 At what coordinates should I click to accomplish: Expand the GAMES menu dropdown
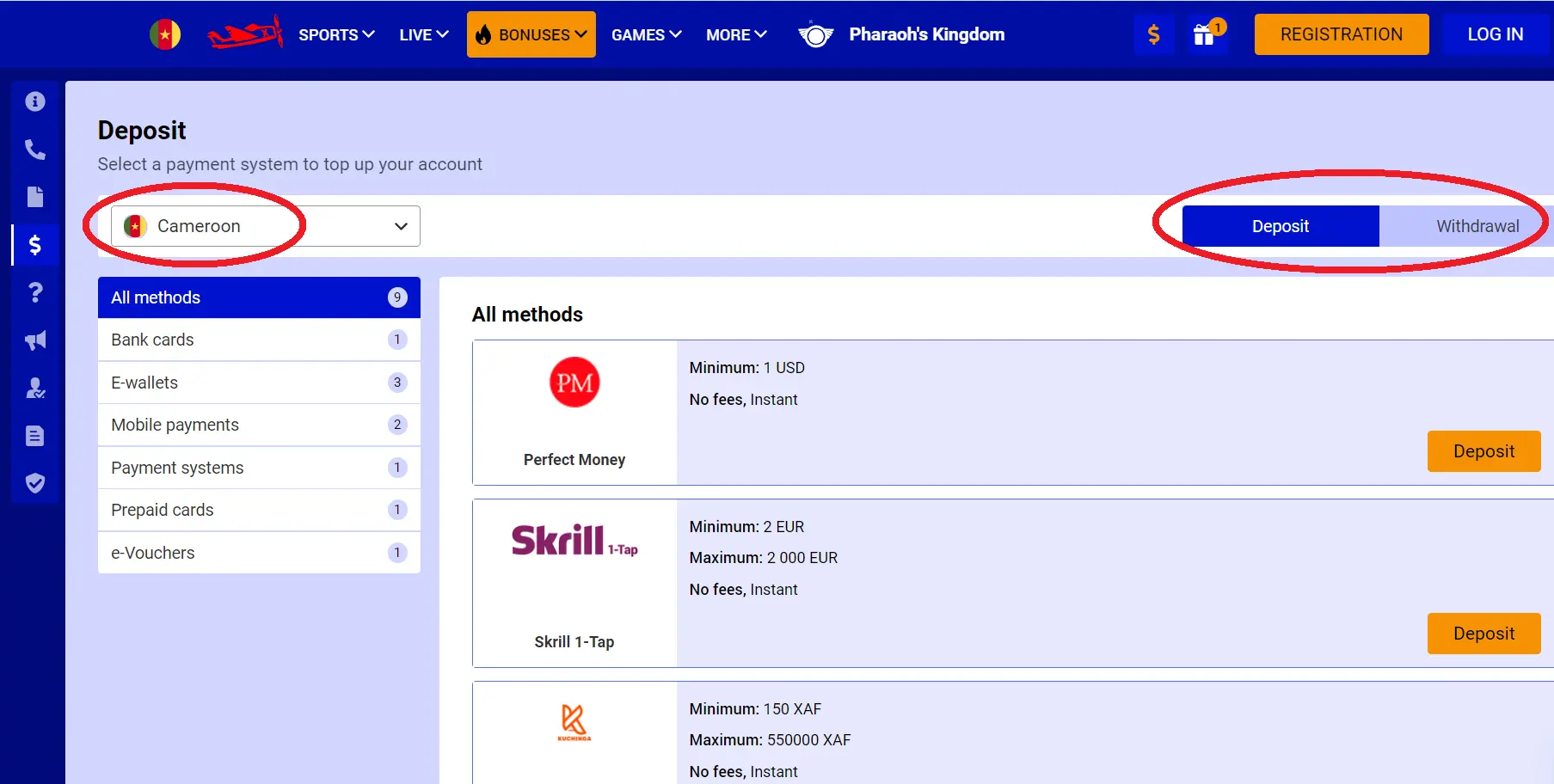(x=646, y=35)
